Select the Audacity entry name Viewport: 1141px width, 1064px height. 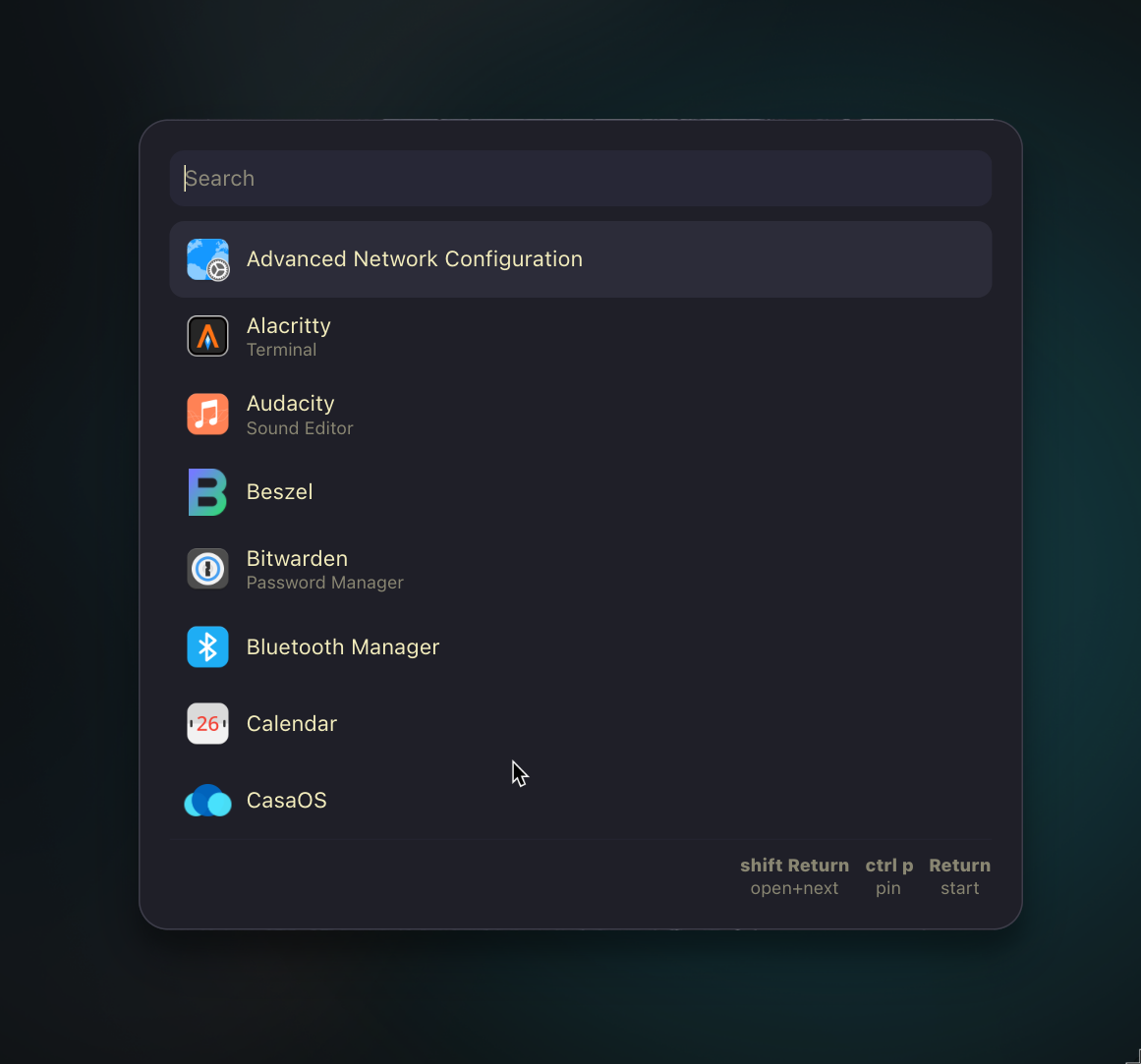(290, 404)
